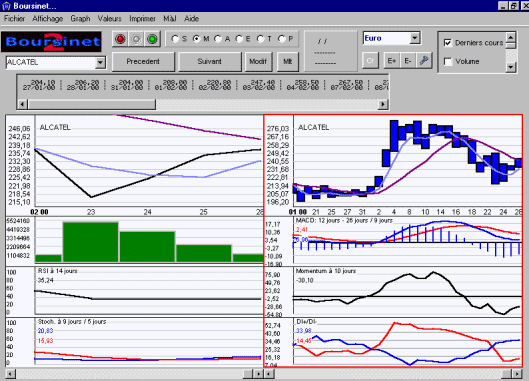Click the disabled Cr button
Image resolution: width=529 pixels, height=381 pixels.
(370, 61)
